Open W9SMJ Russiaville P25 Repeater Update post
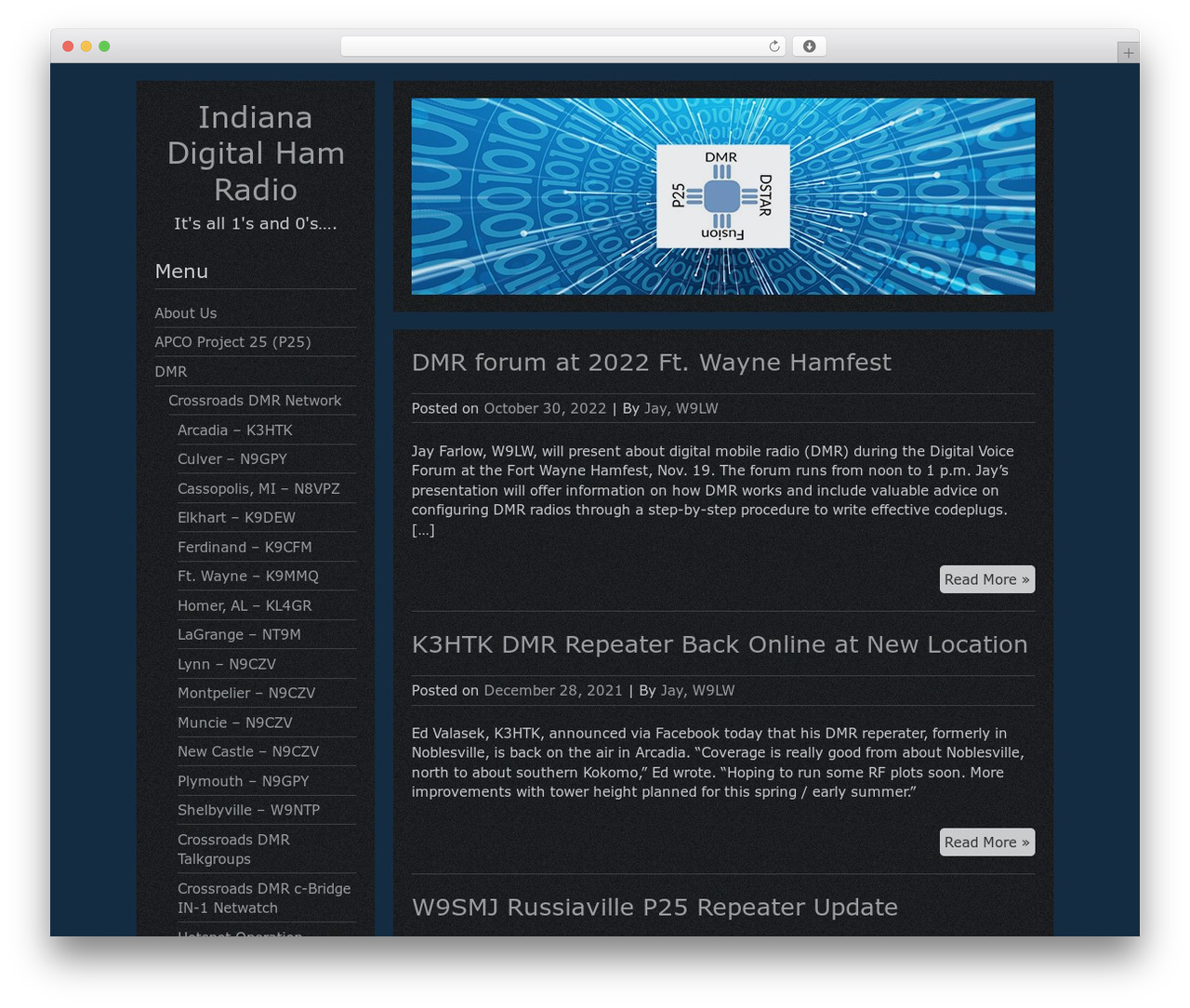This screenshot has height=1008, width=1190. pos(654,908)
